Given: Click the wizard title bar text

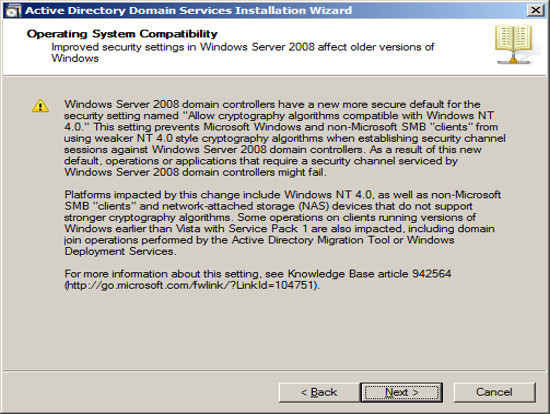Looking at the screenshot, I should (x=188, y=11).
